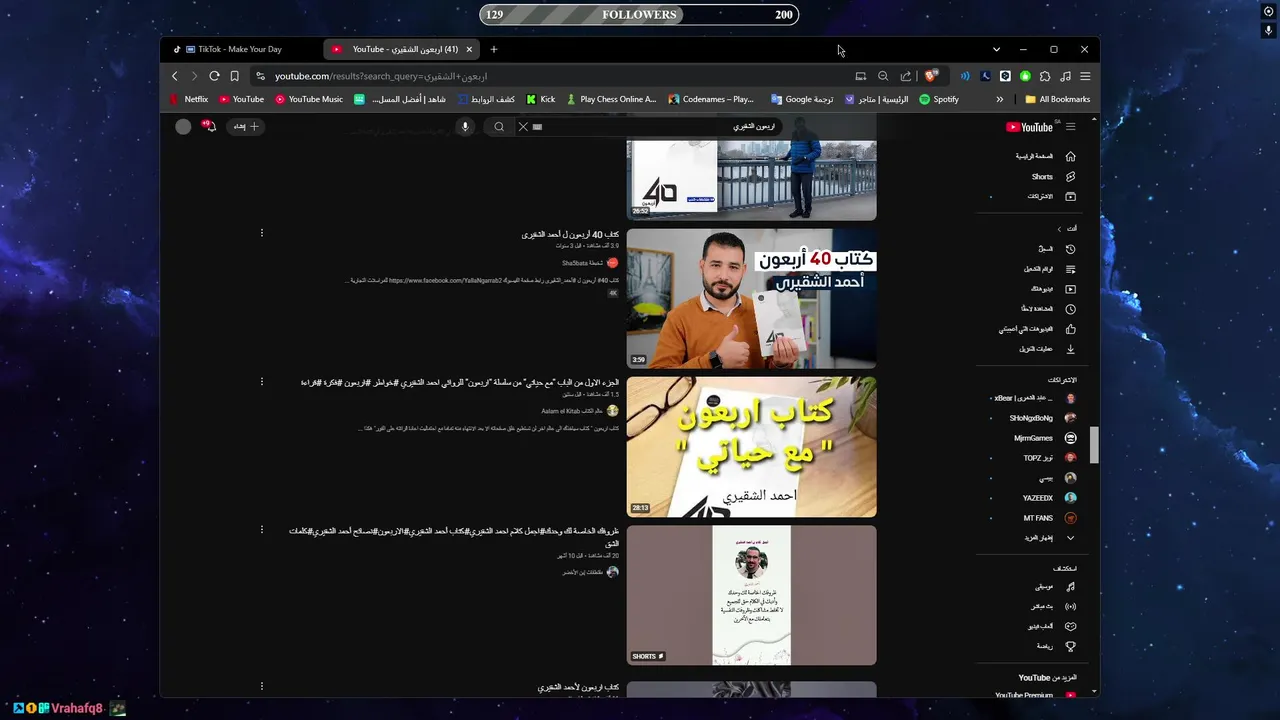Open YouTube Music bookmark

tap(309, 99)
